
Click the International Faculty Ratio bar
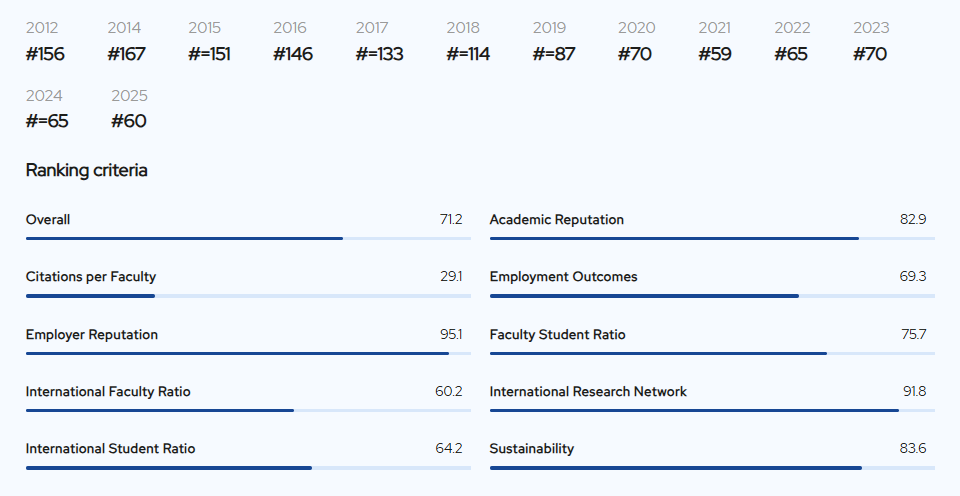248,410
